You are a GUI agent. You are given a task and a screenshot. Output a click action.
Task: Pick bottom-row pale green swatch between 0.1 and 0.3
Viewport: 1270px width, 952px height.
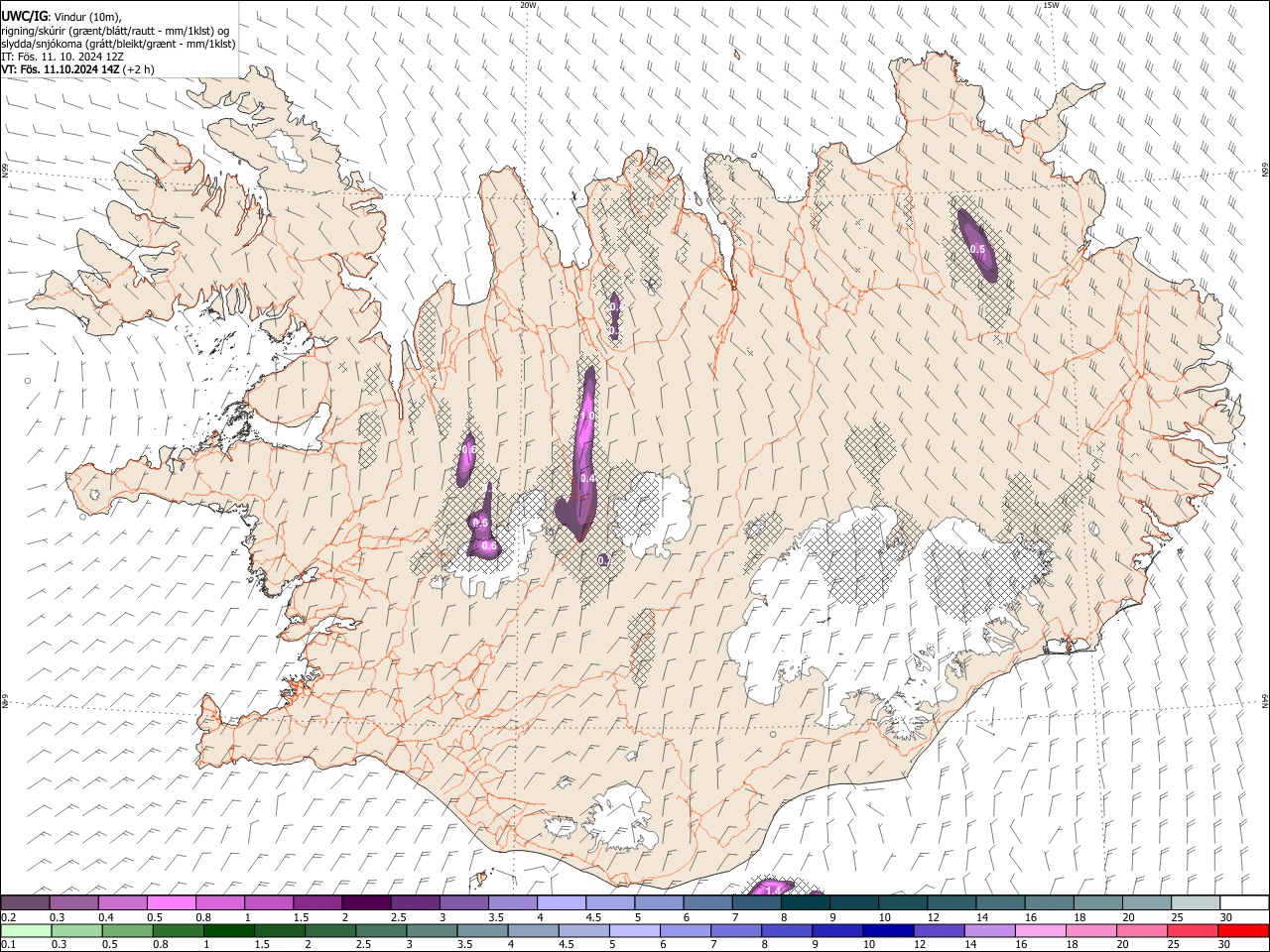pos(25,930)
